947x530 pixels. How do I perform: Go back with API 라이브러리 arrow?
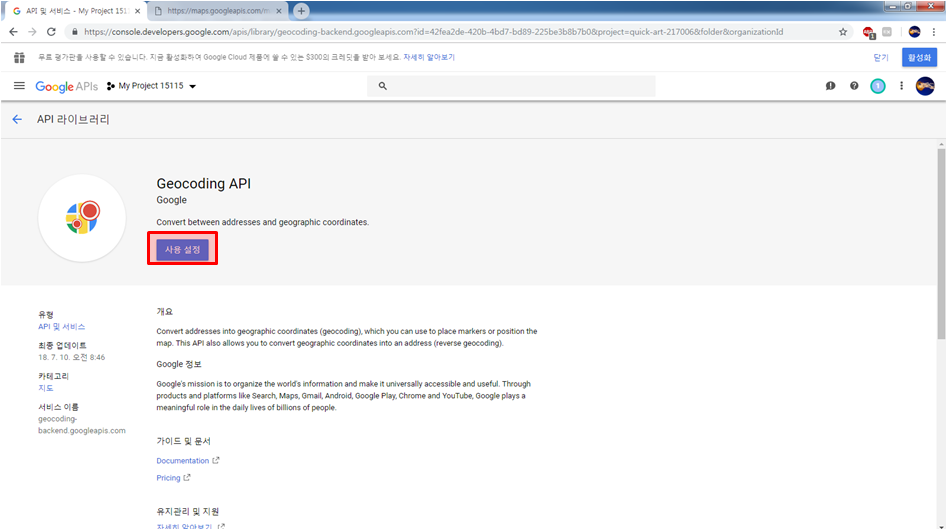[x=17, y=120]
